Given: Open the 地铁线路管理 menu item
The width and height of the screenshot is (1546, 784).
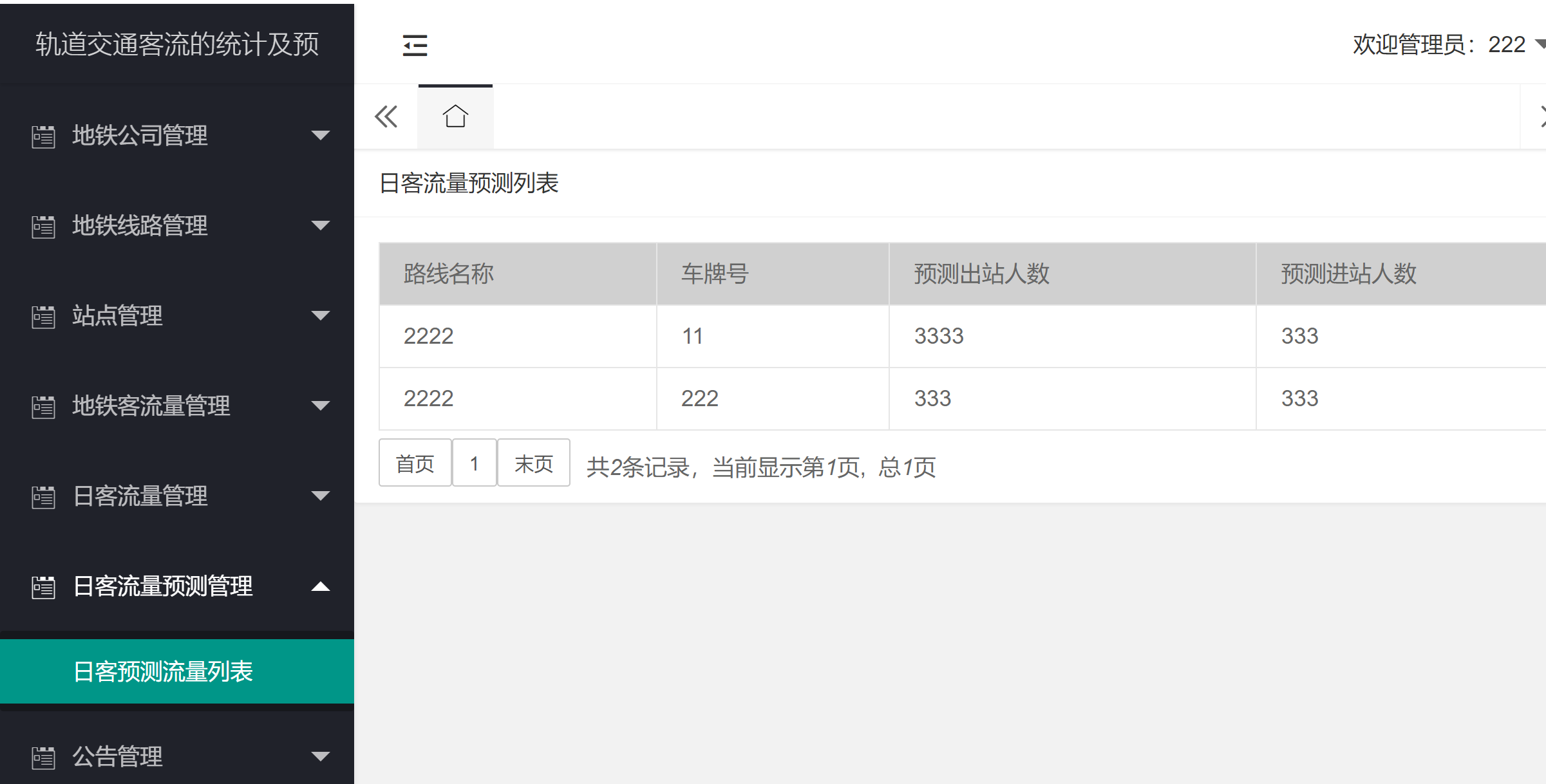Looking at the screenshot, I should [x=140, y=226].
